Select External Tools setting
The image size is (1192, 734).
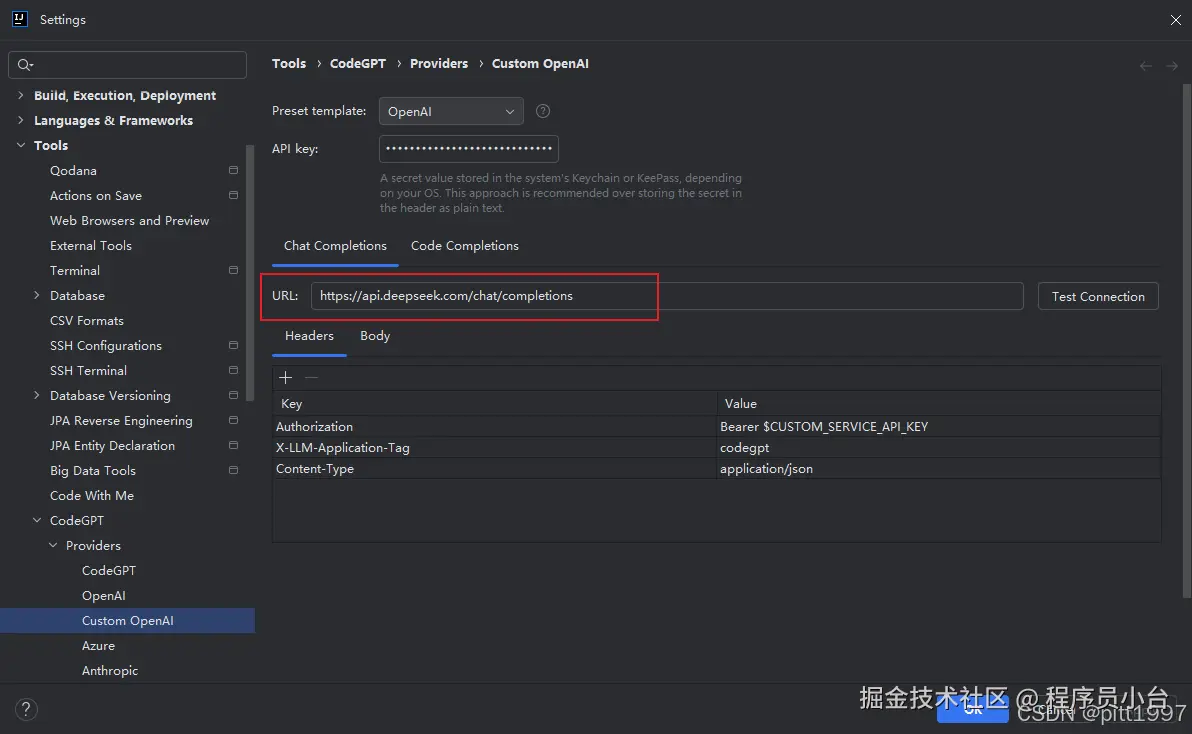click(x=90, y=245)
